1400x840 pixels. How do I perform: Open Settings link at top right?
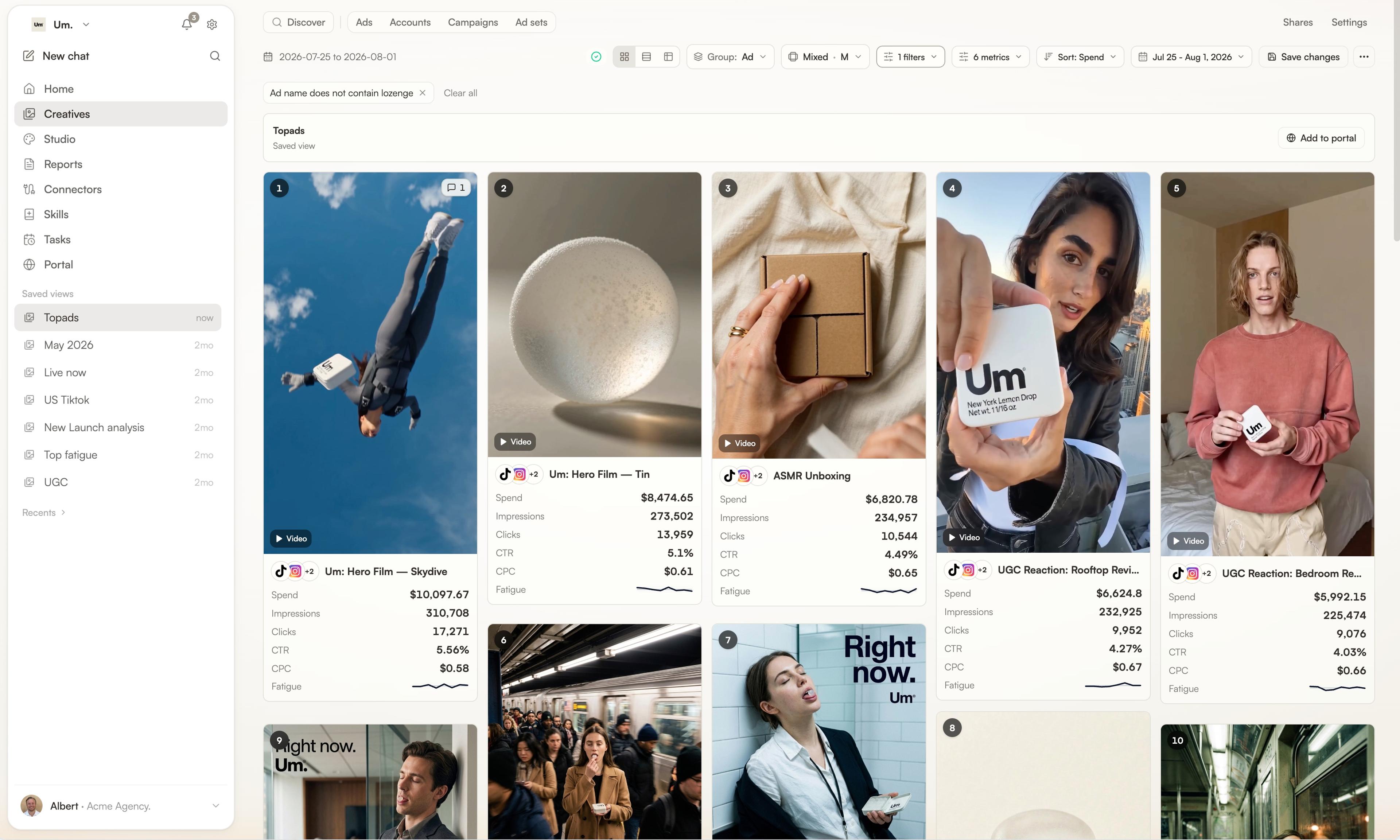pyautogui.click(x=1349, y=22)
